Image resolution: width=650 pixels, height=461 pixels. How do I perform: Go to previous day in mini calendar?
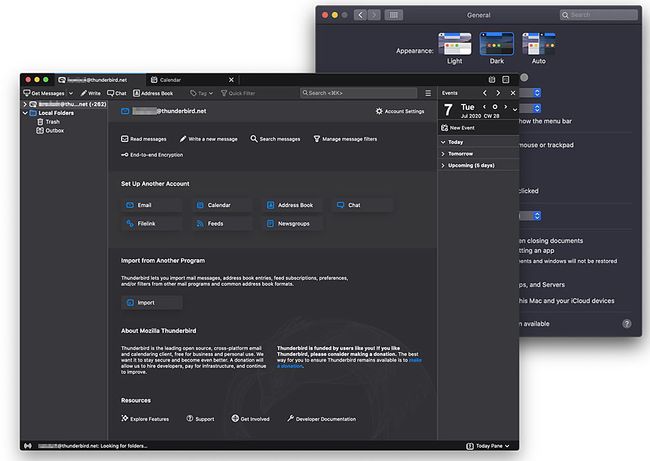coord(484,107)
